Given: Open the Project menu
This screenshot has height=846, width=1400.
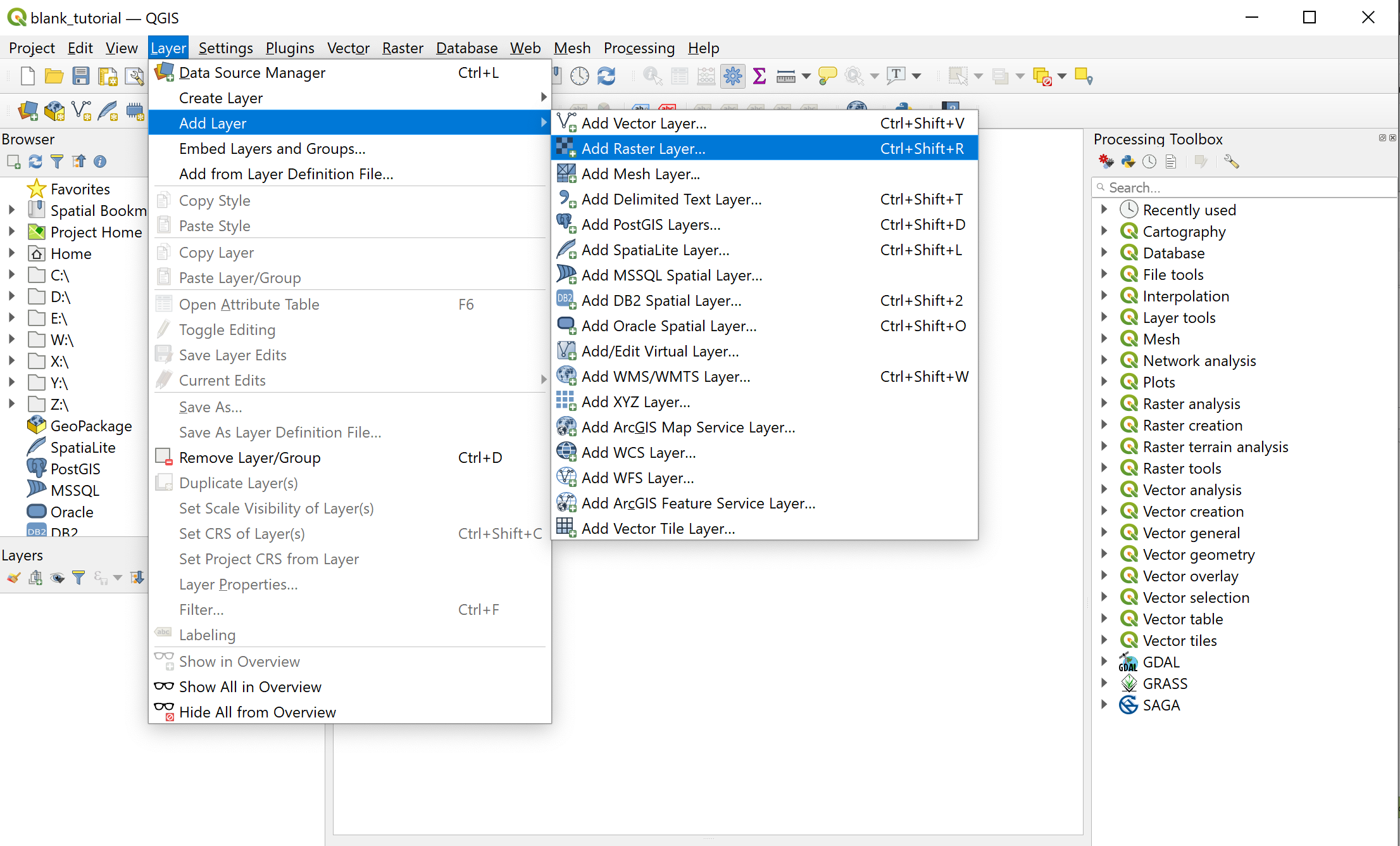Looking at the screenshot, I should pyautogui.click(x=32, y=48).
